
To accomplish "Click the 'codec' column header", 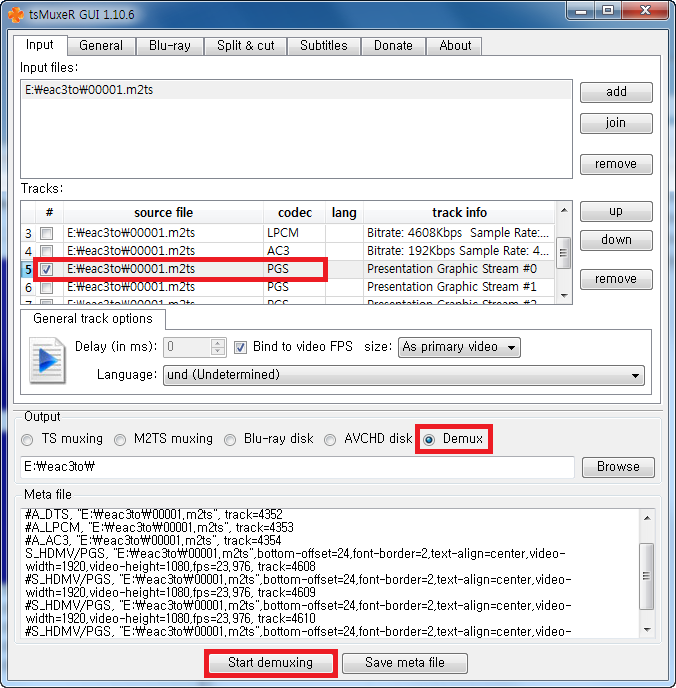I will click(294, 213).
